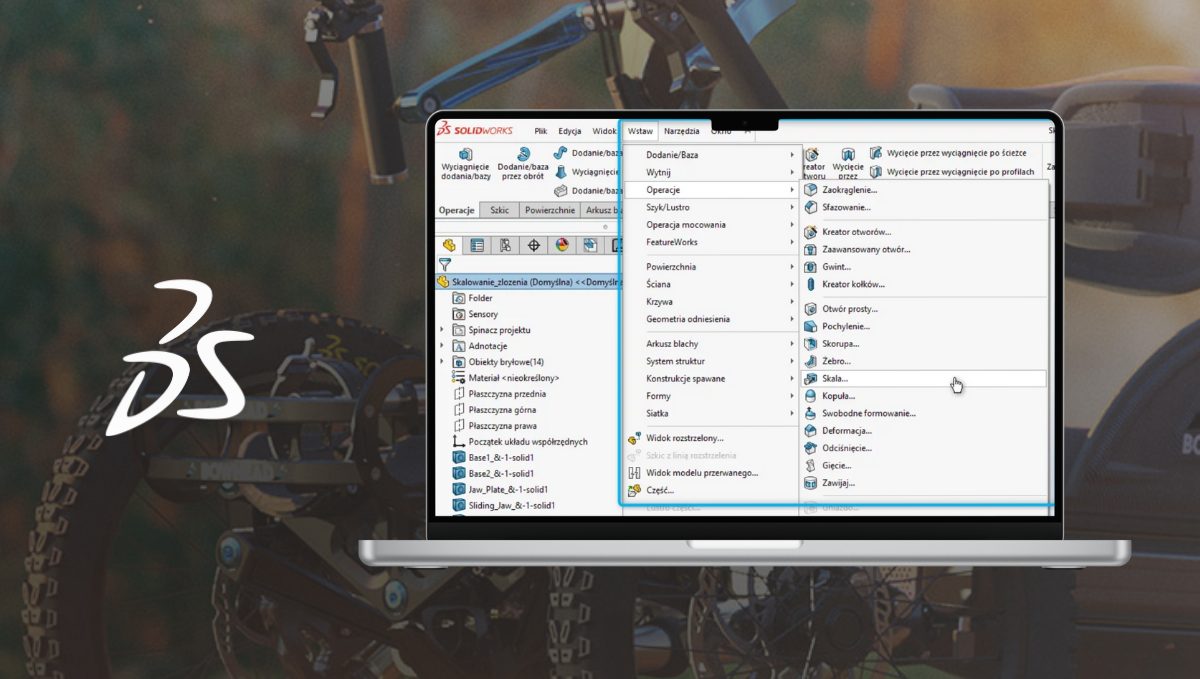This screenshot has height=679, width=1200.
Task: Open the DimXpertManager crosshair tab icon
Action: click(x=534, y=245)
